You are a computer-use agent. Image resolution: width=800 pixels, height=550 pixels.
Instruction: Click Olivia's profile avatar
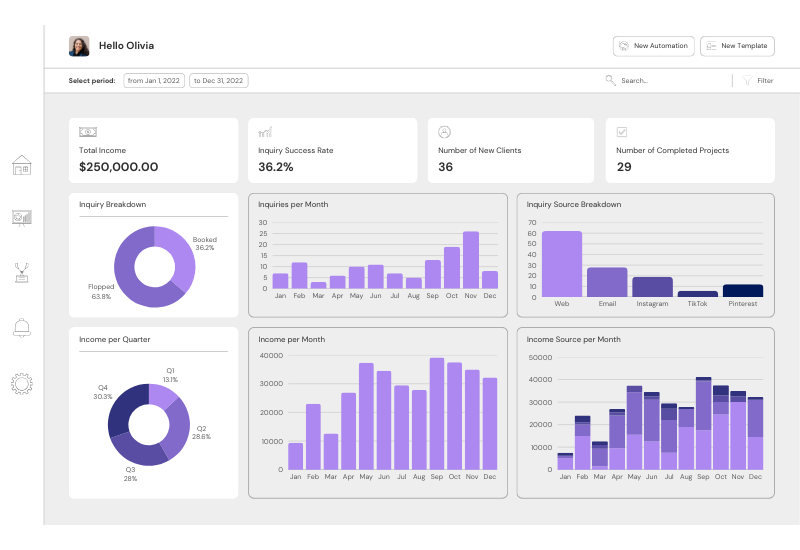[79, 46]
